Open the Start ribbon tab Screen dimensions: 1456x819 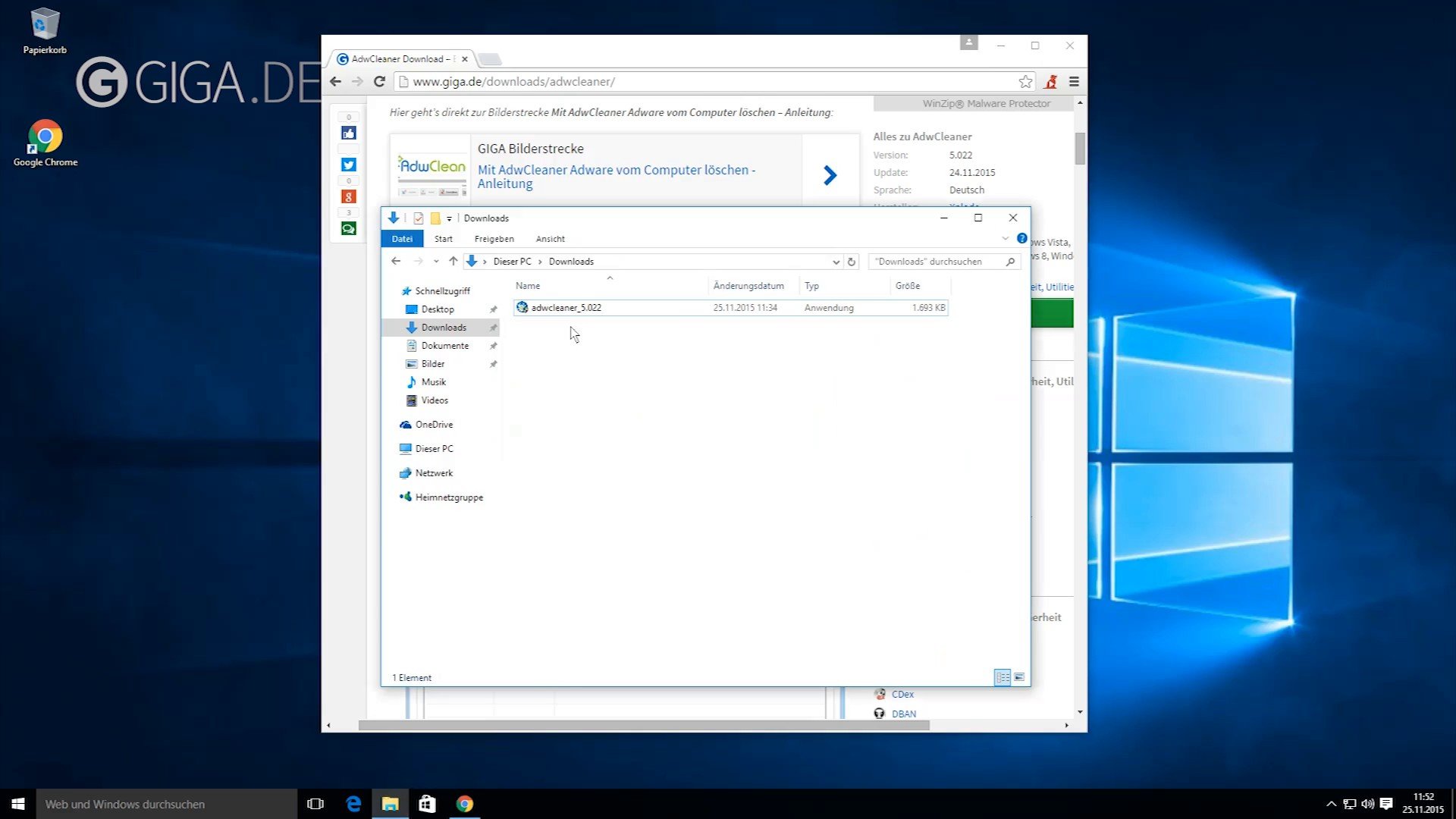click(x=444, y=239)
